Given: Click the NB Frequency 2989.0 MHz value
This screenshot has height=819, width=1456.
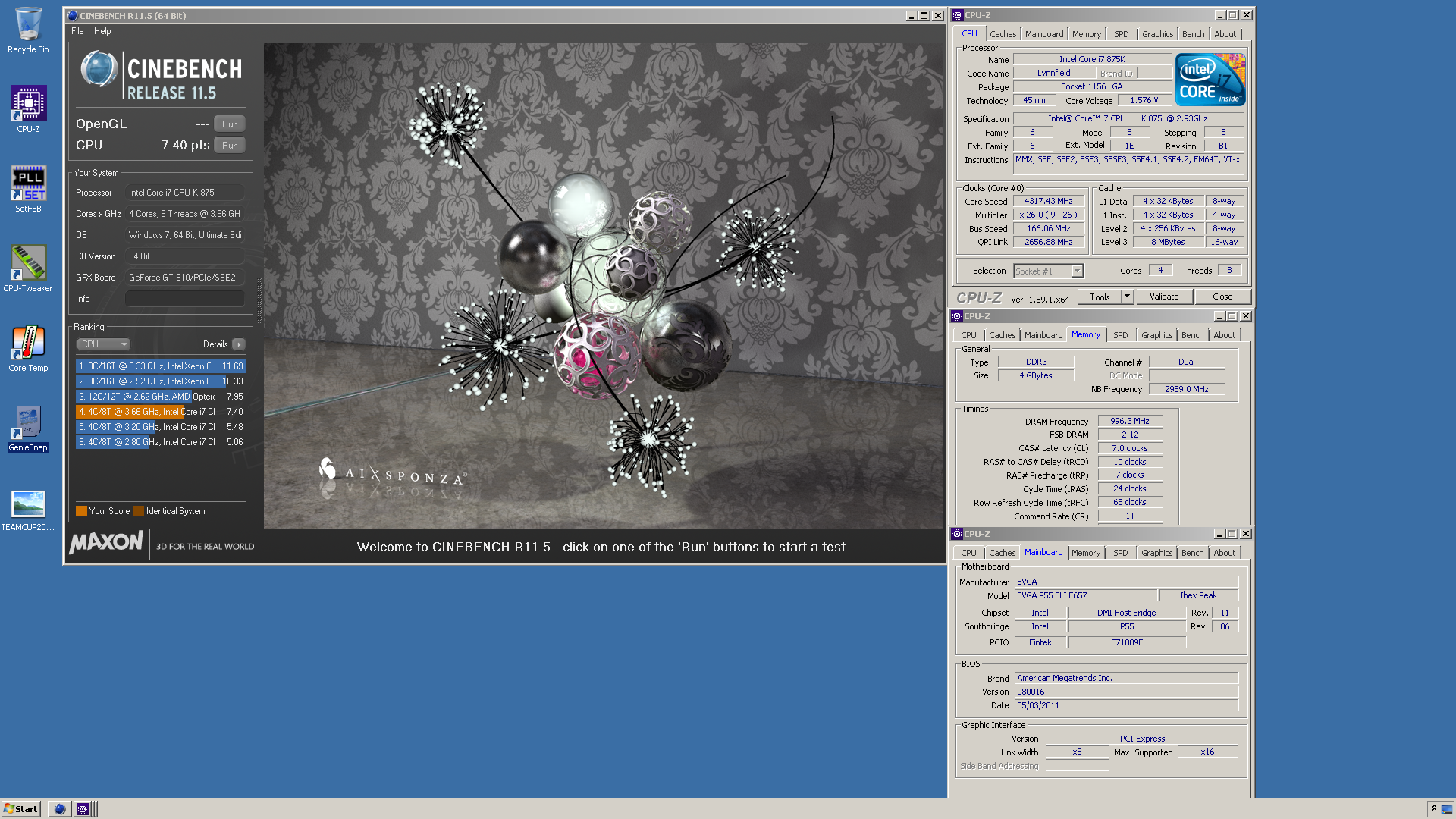Looking at the screenshot, I should coord(1186,390).
